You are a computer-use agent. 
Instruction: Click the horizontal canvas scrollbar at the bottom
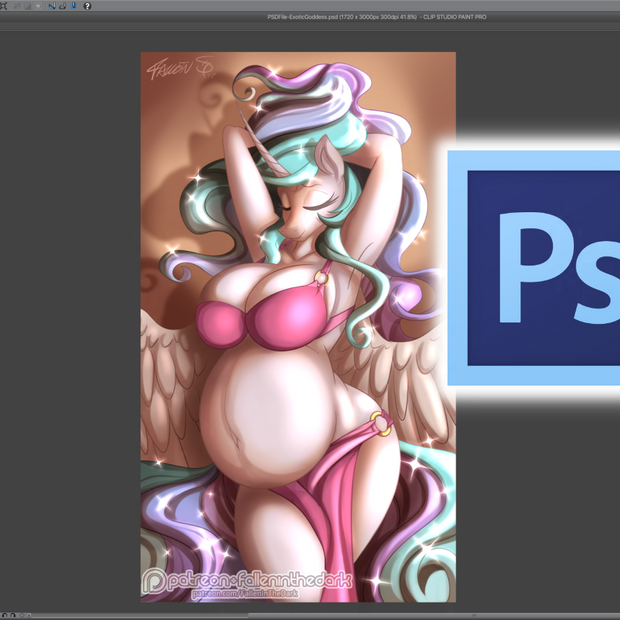tap(324, 616)
